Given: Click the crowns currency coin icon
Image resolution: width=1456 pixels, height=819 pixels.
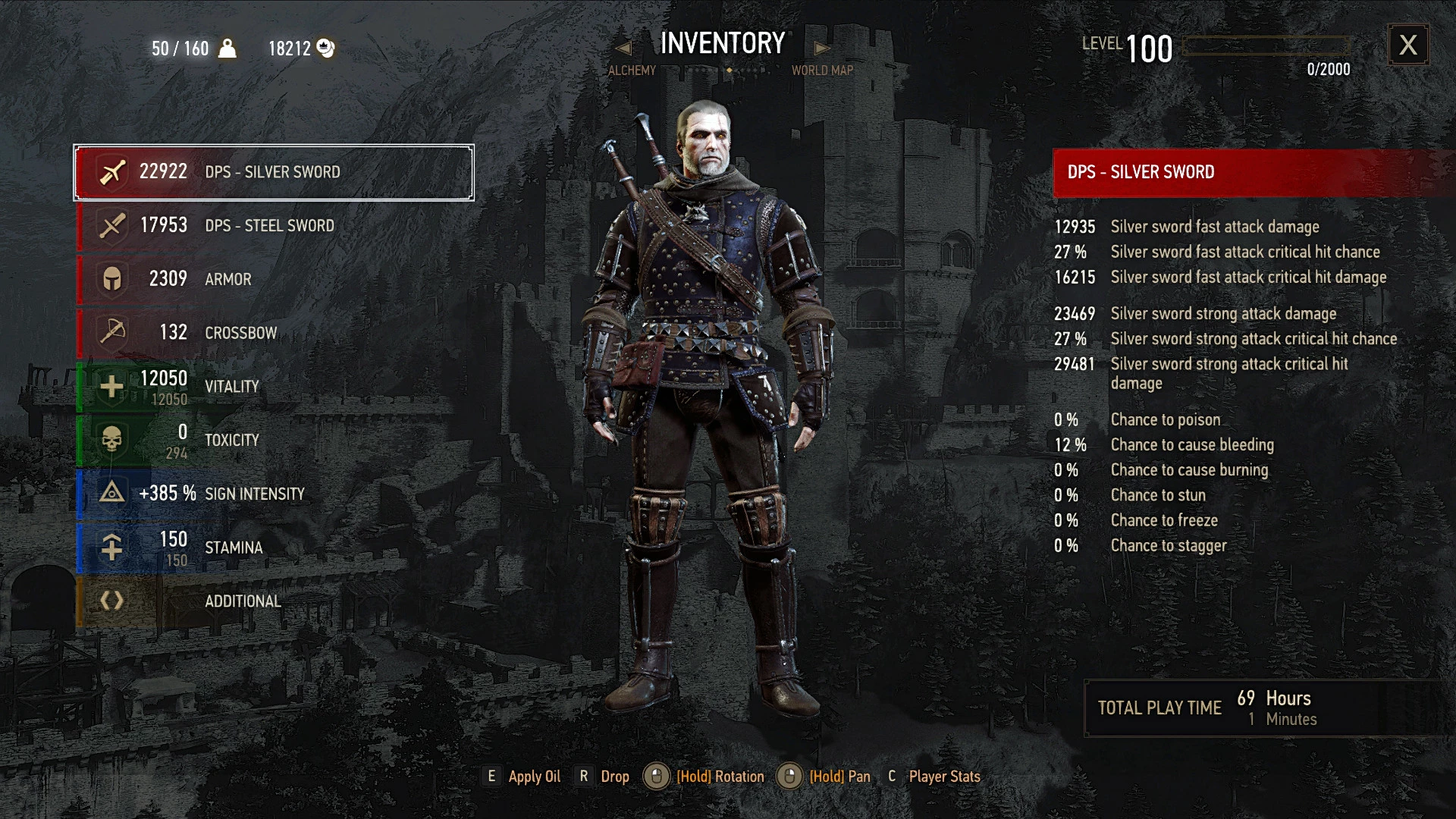Looking at the screenshot, I should pyautogui.click(x=325, y=49).
